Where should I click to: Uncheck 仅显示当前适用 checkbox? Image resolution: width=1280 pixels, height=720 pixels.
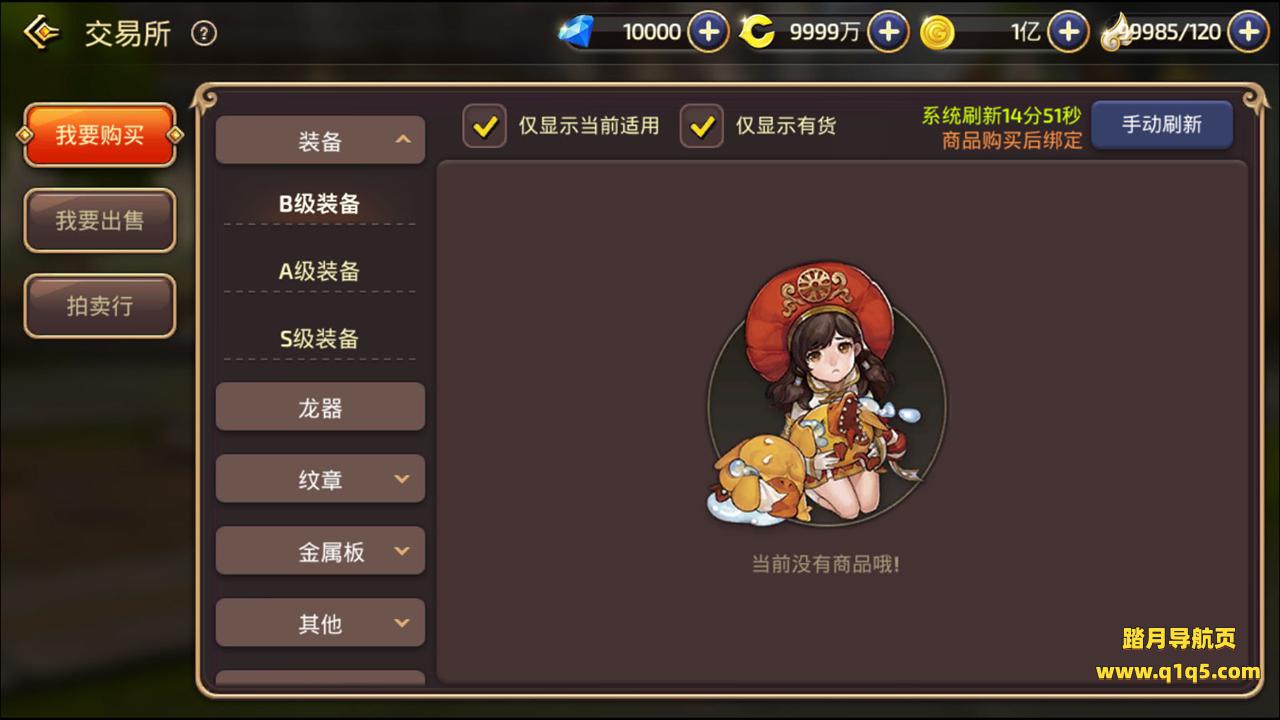[x=485, y=126]
